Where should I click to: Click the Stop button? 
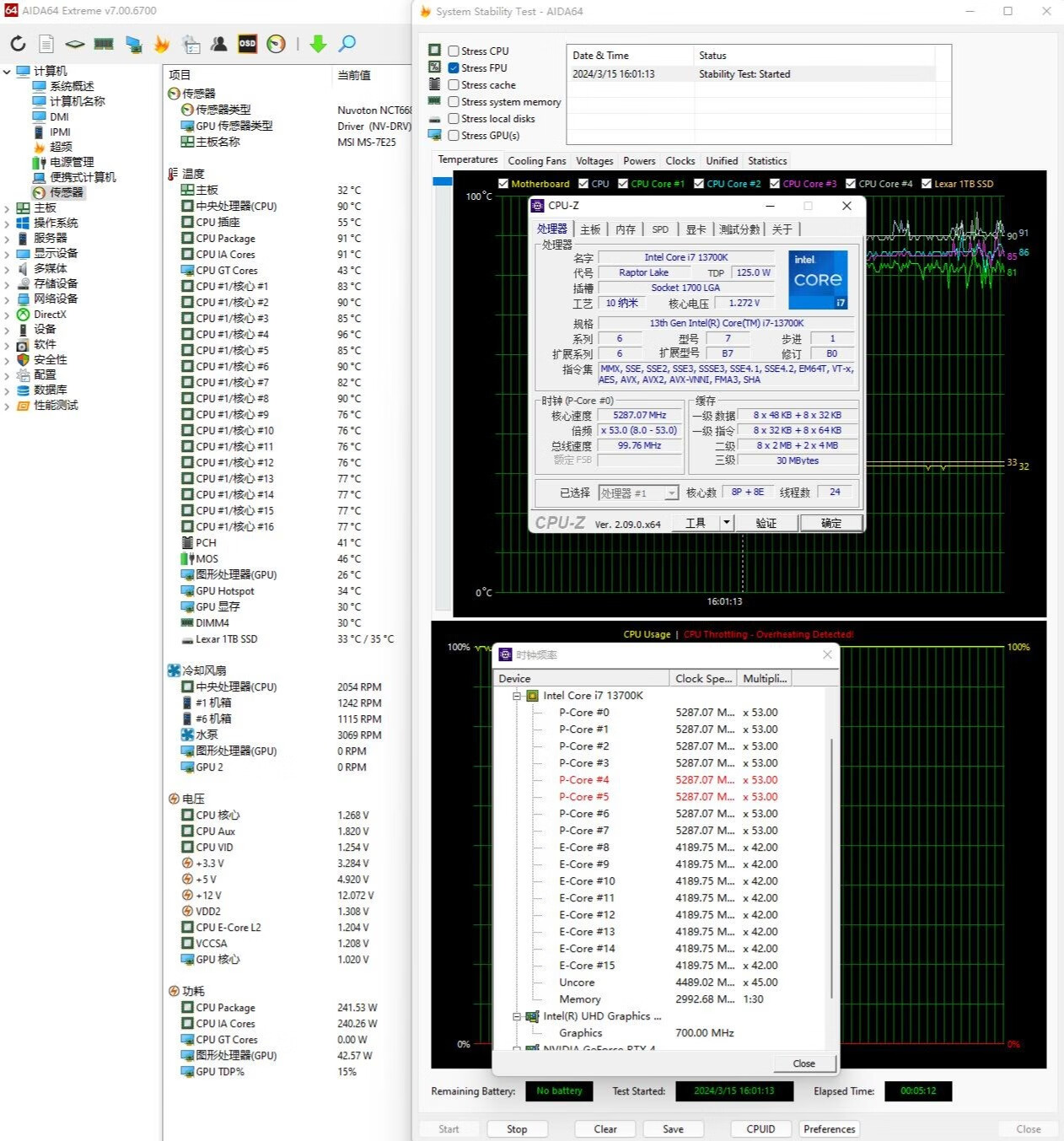[517, 1129]
